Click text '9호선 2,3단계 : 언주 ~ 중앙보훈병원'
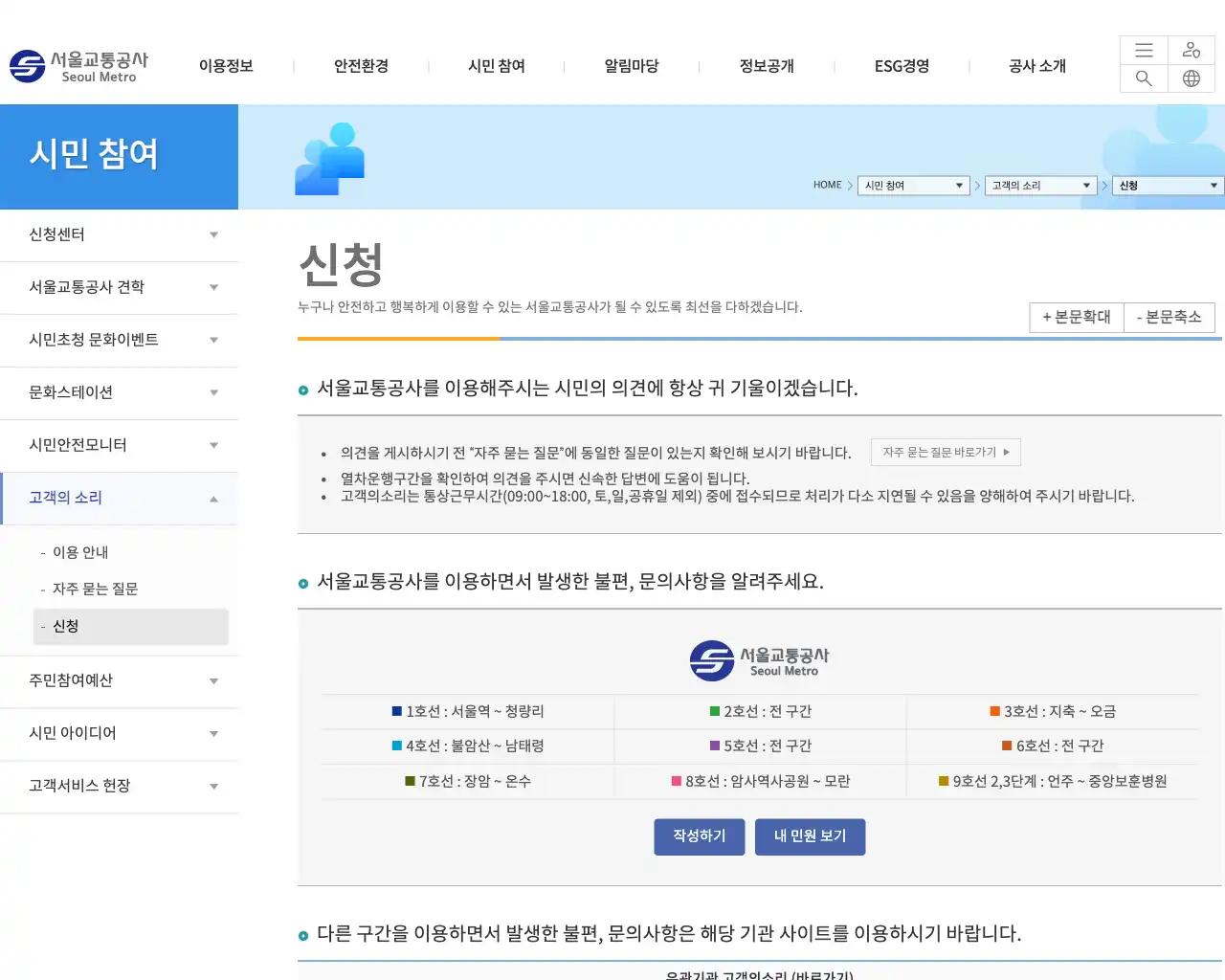The image size is (1225, 980). pyautogui.click(x=1059, y=781)
